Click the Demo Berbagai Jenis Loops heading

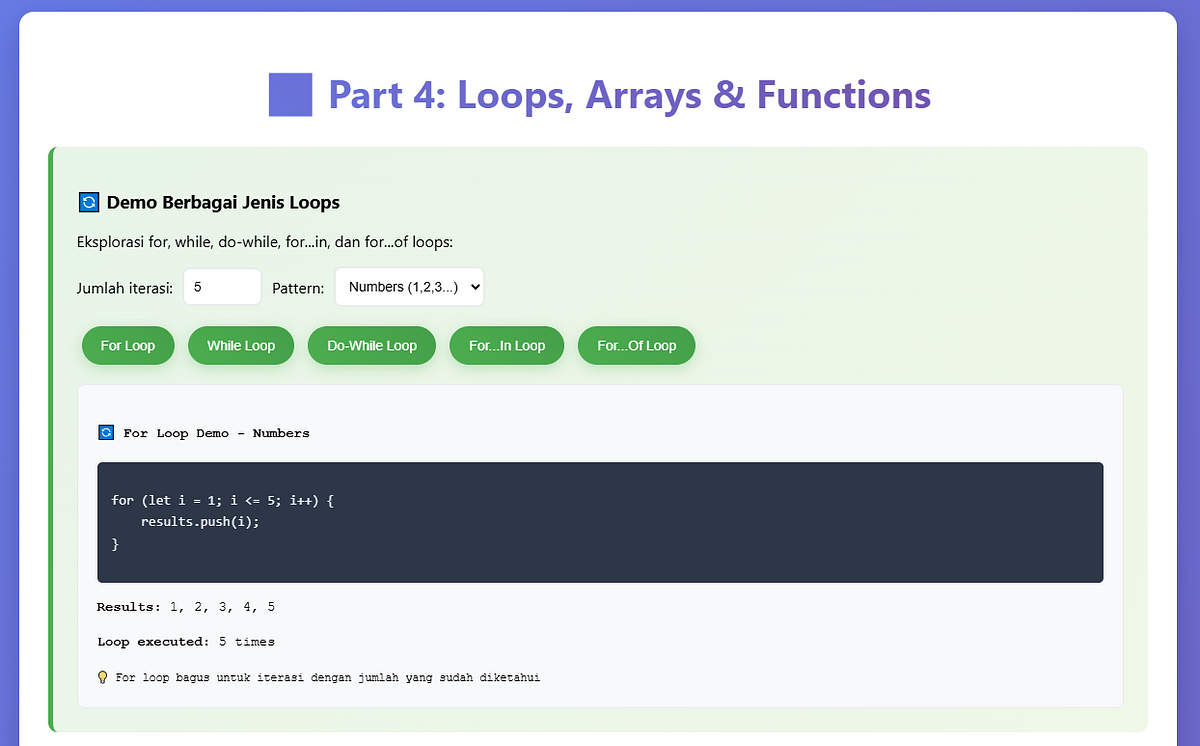click(x=223, y=203)
